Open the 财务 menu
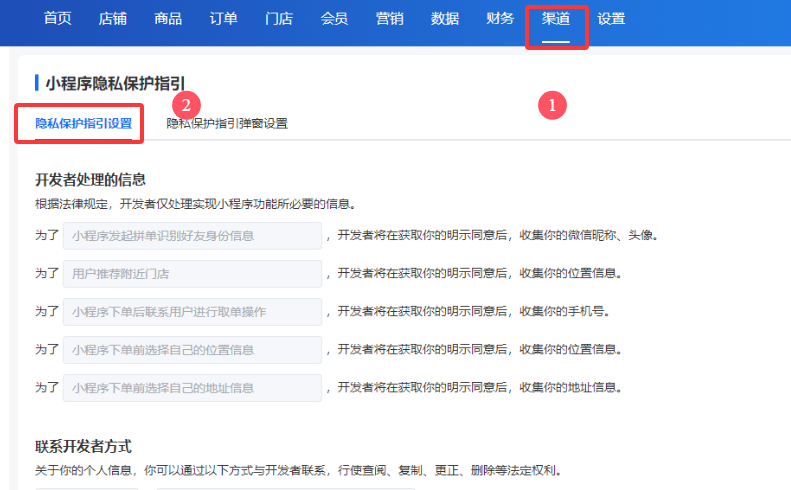791x490 pixels. click(x=500, y=19)
